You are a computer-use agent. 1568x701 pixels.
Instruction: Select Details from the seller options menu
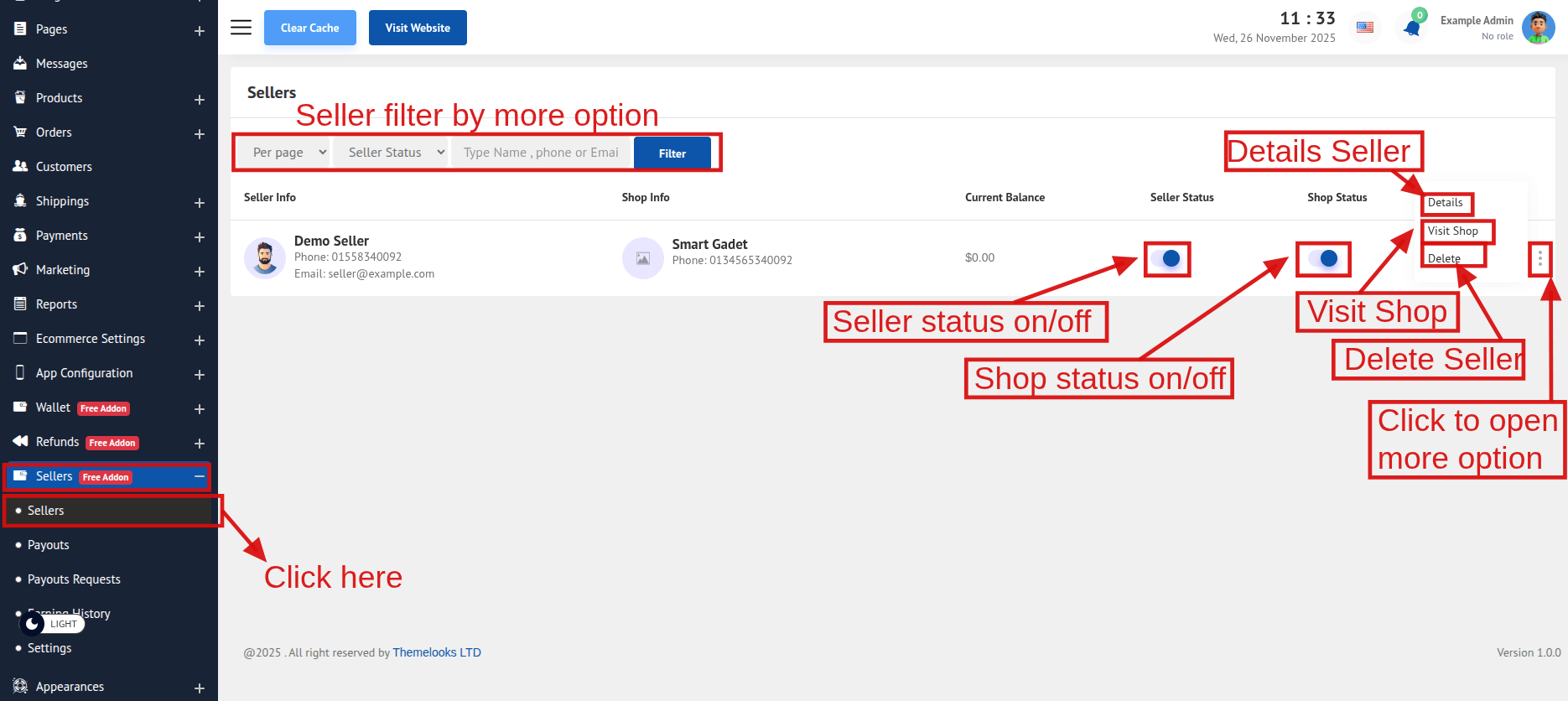click(x=1445, y=203)
